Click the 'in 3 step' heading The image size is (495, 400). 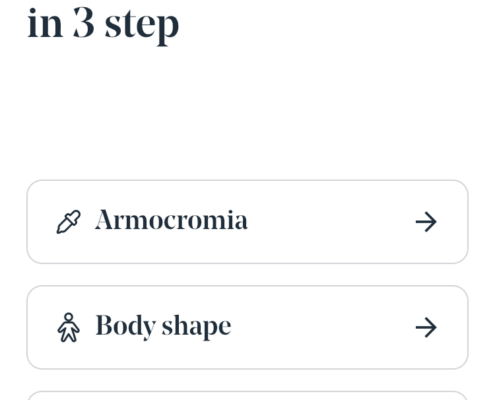point(103,25)
